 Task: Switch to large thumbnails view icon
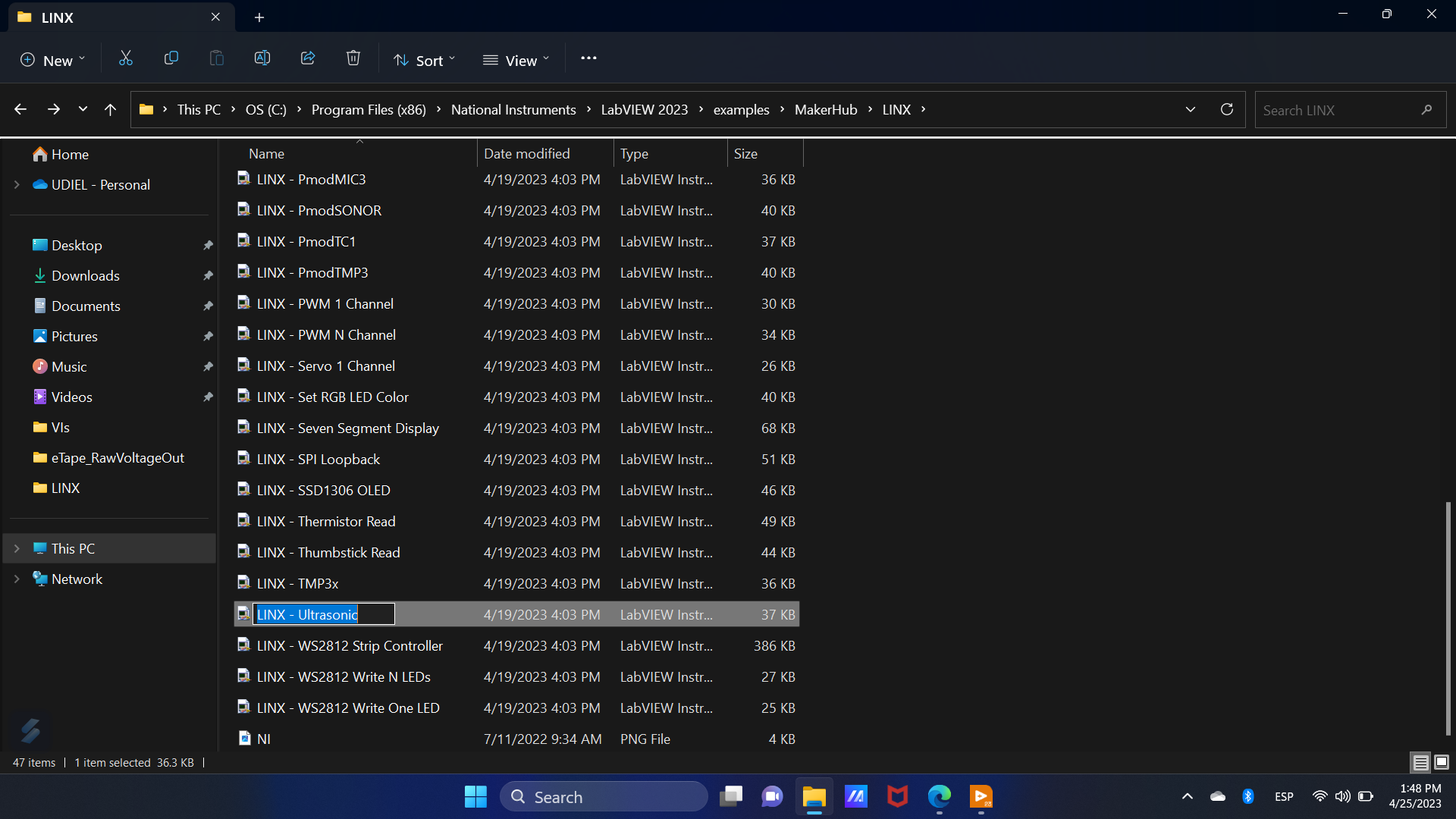[x=1442, y=762]
